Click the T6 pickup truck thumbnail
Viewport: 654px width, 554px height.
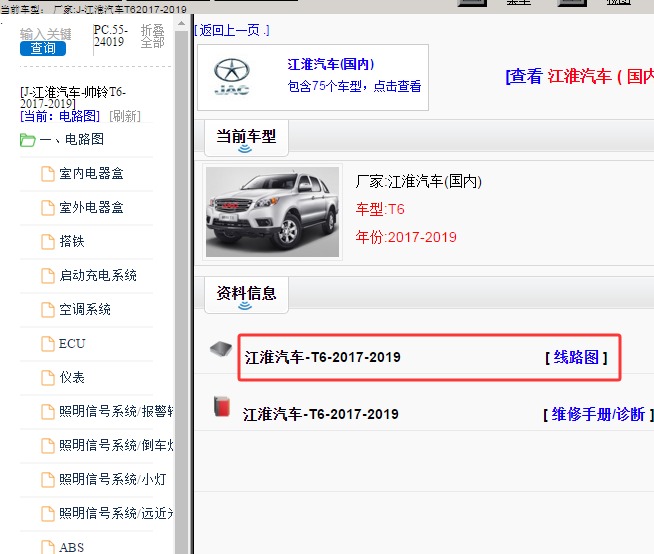272,212
